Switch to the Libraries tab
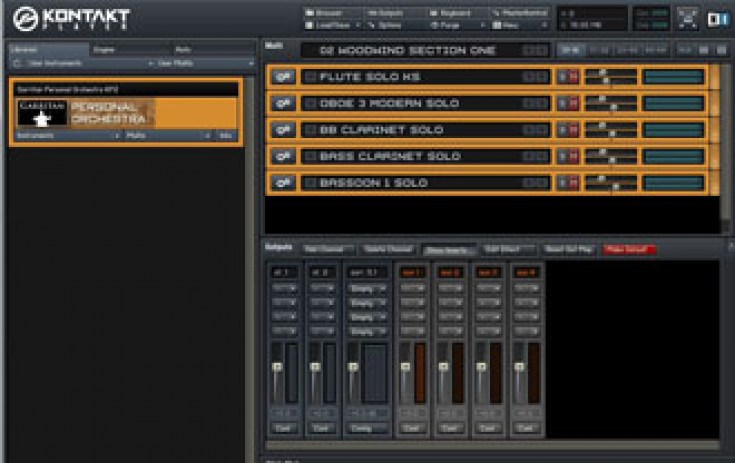The width and height of the screenshot is (735, 463). [48, 50]
